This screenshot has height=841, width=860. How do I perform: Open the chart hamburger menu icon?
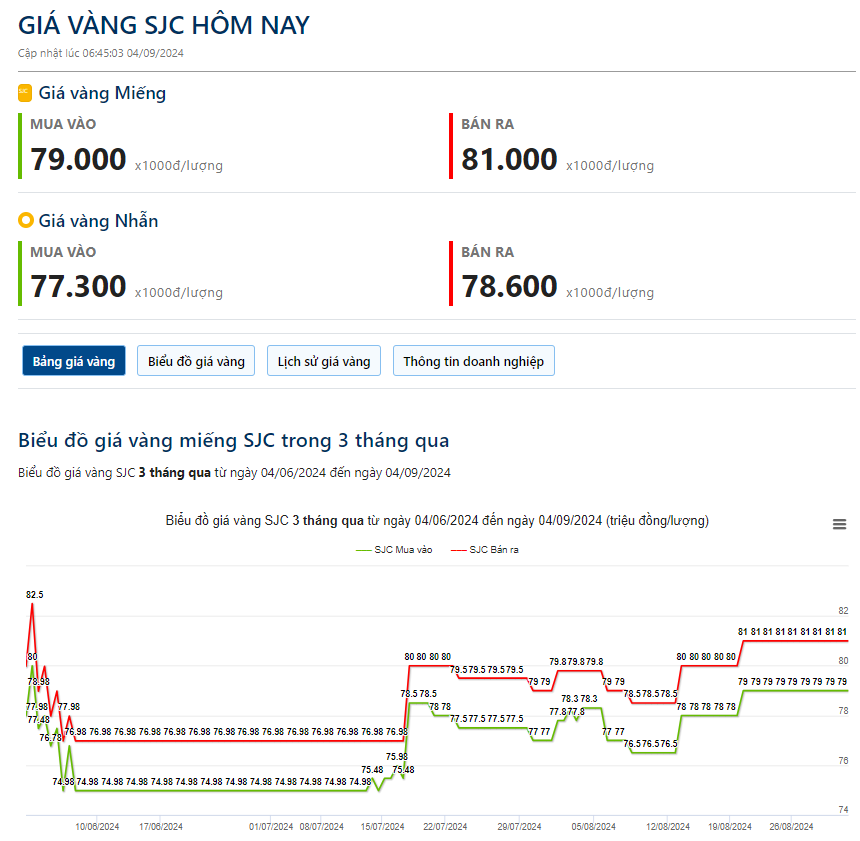tap(839, 524)
